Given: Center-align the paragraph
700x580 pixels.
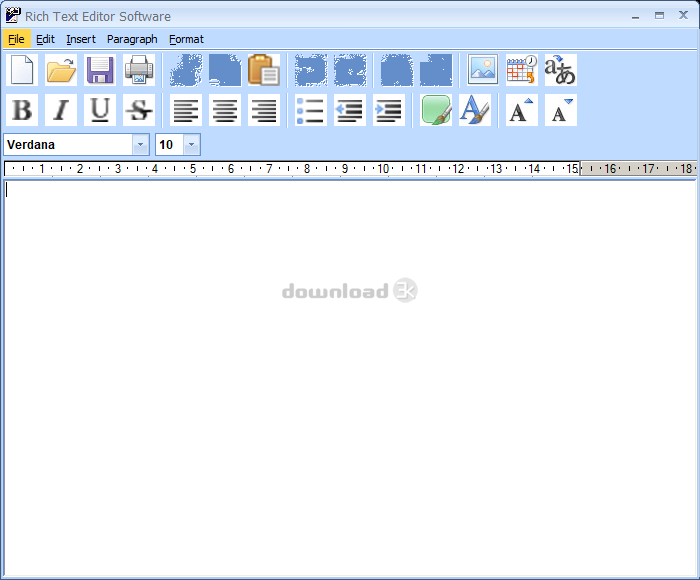Looking at the screenshot, I should coord(225,110).
